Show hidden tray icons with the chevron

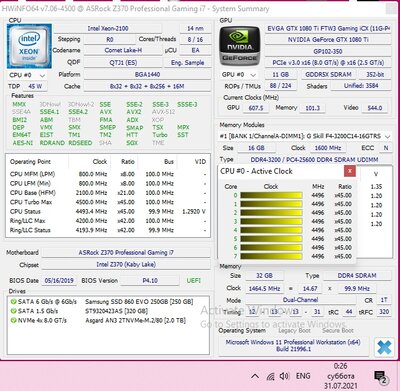[x=255, y=376]
